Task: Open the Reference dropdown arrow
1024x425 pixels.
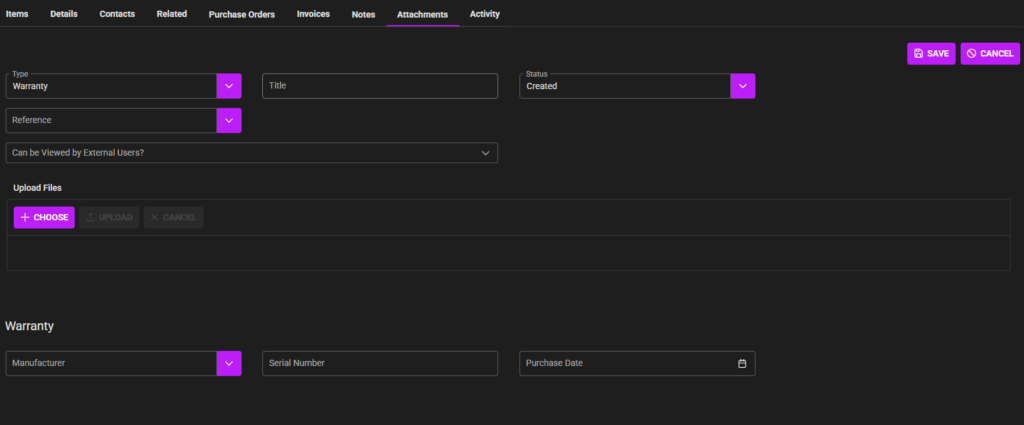Action: pos(229,120)
